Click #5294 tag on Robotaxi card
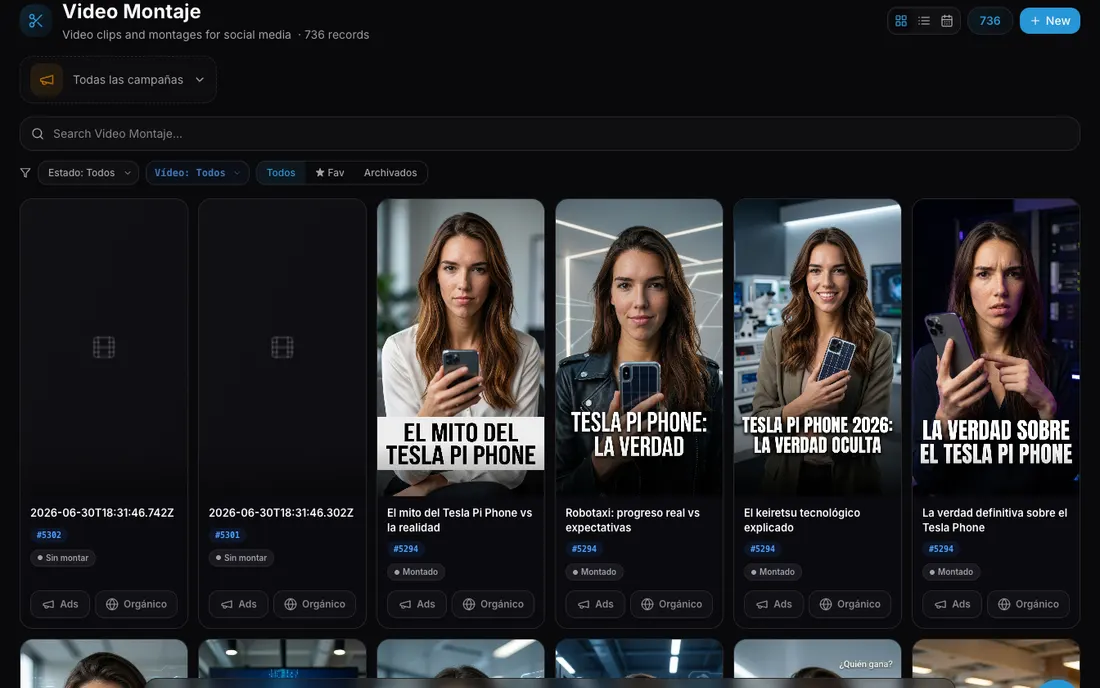This screenshot has width=1100, height=688. [584, 549]
